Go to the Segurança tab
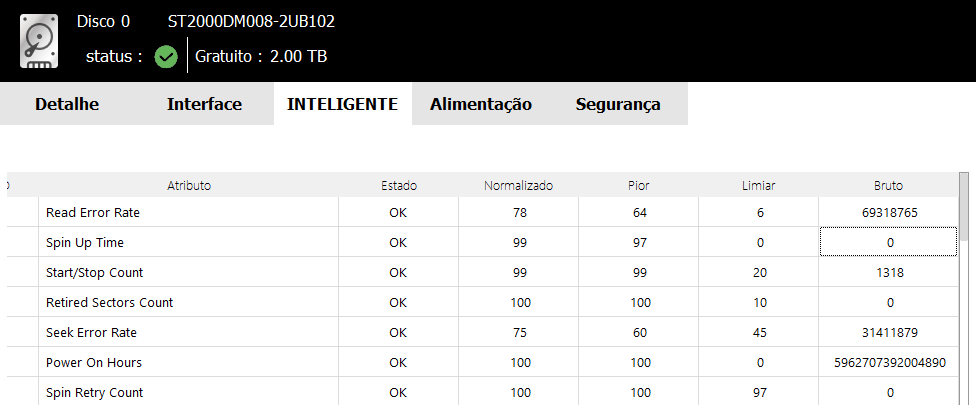This screenshot has width=976, height=405. pos(618,104)
